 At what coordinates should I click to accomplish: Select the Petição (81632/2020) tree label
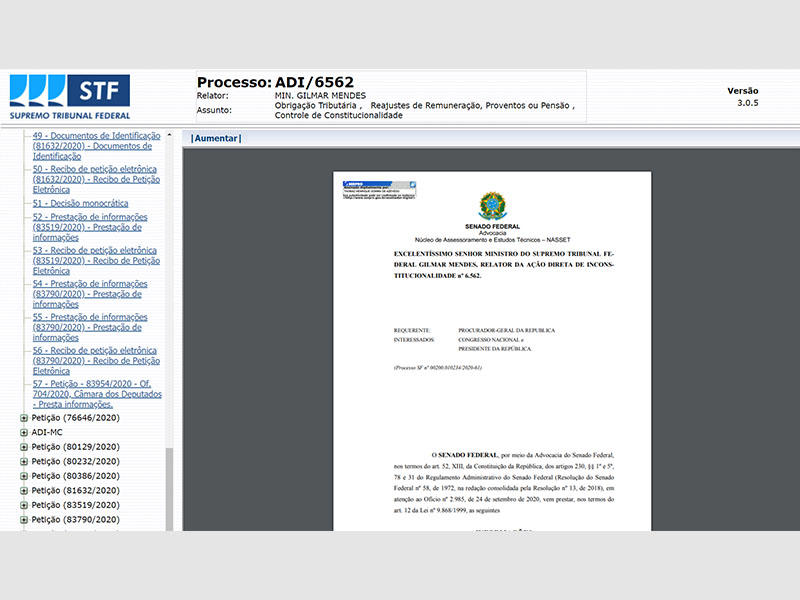click(76, 490)
